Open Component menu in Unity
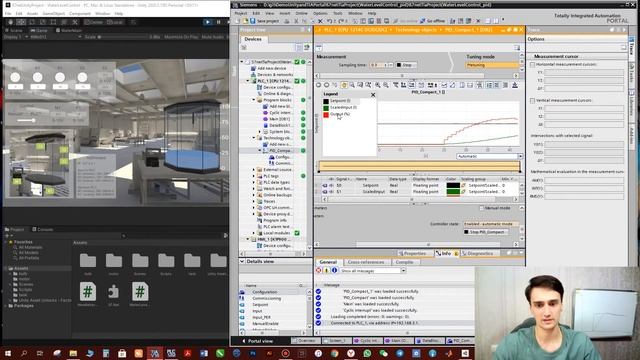Viewport: 640px width, 360px height. (80, 13)
